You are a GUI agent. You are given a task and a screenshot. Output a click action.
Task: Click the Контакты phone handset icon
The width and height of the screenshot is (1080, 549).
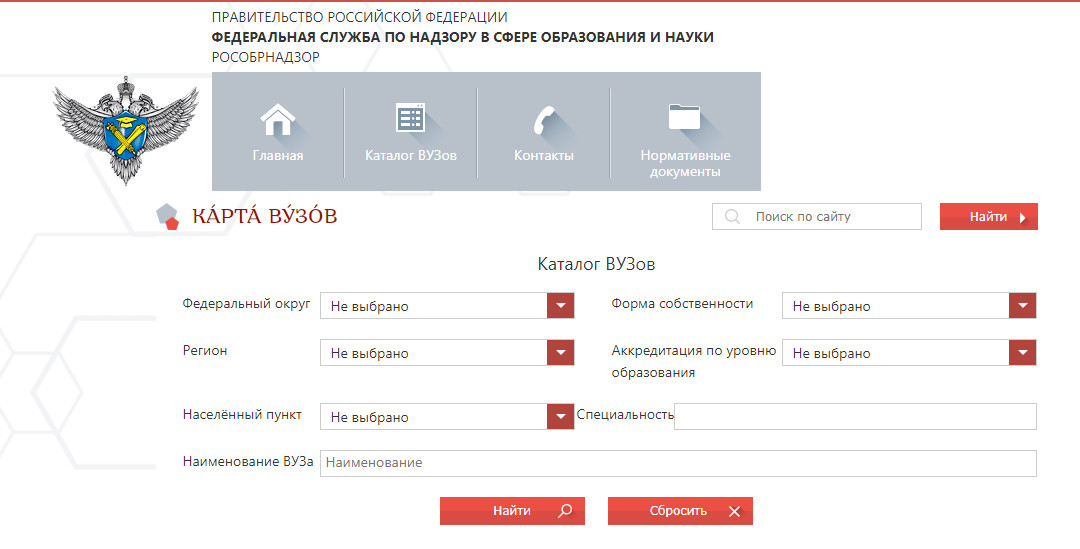(544, 120)
